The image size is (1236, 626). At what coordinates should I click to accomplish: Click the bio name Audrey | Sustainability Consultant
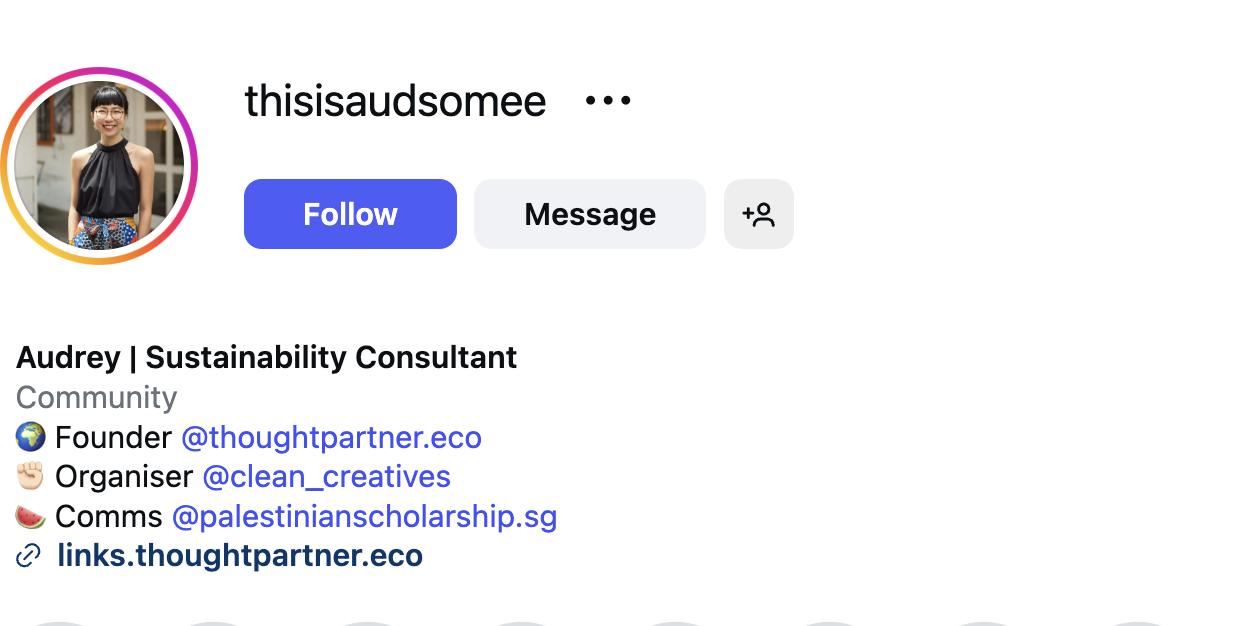click(x=266, y=357)
